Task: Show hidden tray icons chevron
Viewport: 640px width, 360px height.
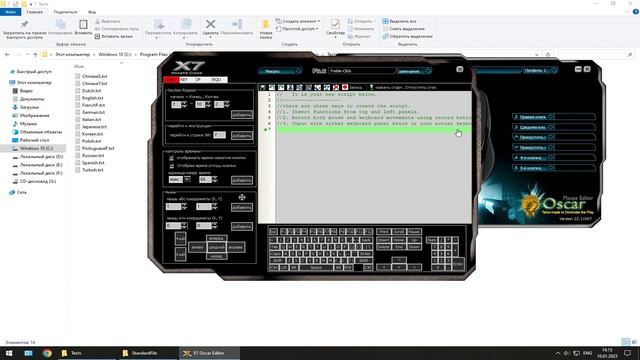Action: [558, 353]
